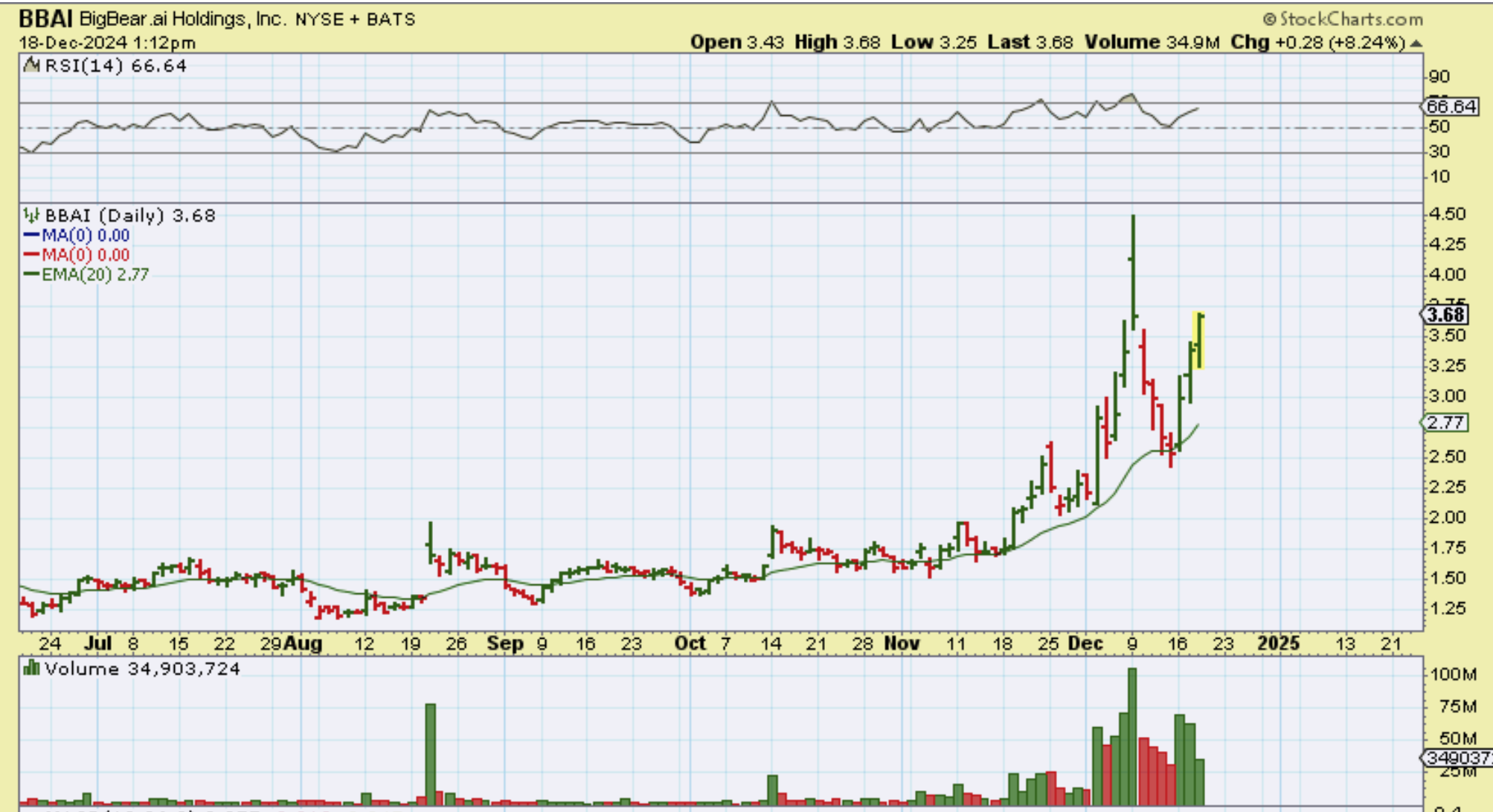1493x812 pixels.
Task: Click the StockCharts.com copyright symbol
Action: click(x=1270, y=19)
